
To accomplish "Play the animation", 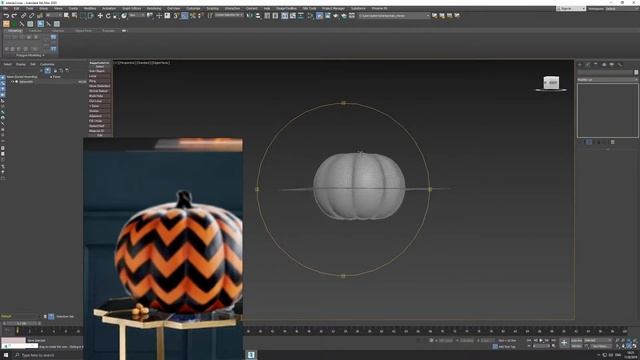I will pos(541,340).
